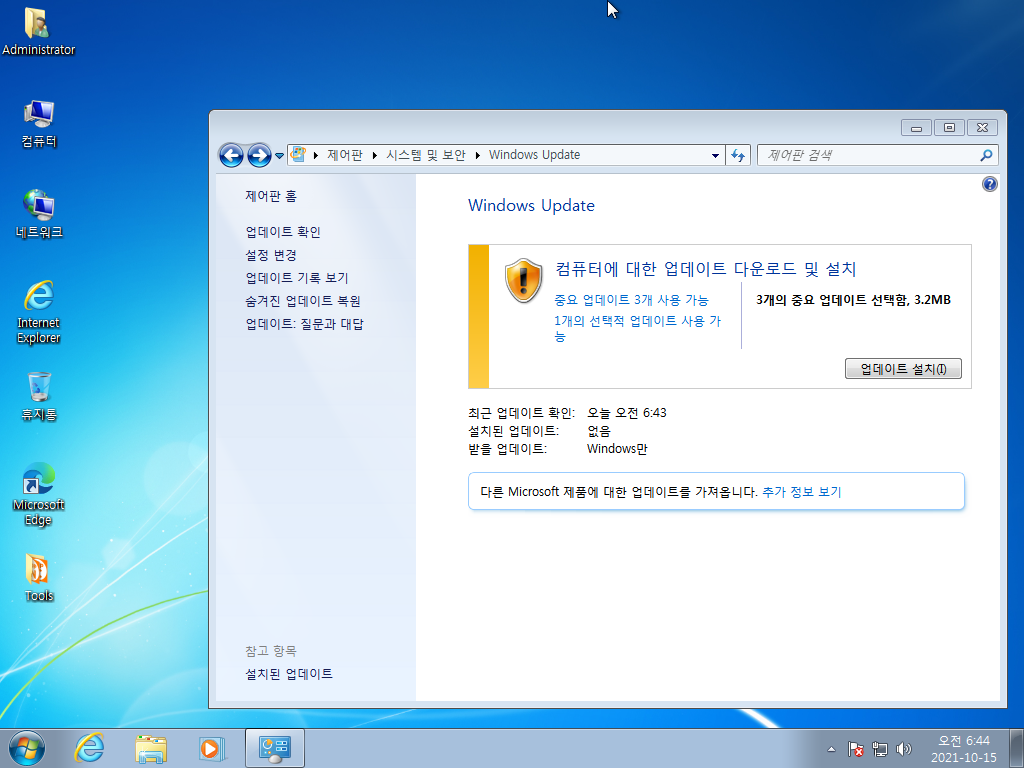Open the volume speaker tray icon

pyautogui.click(x=904, y=749)
